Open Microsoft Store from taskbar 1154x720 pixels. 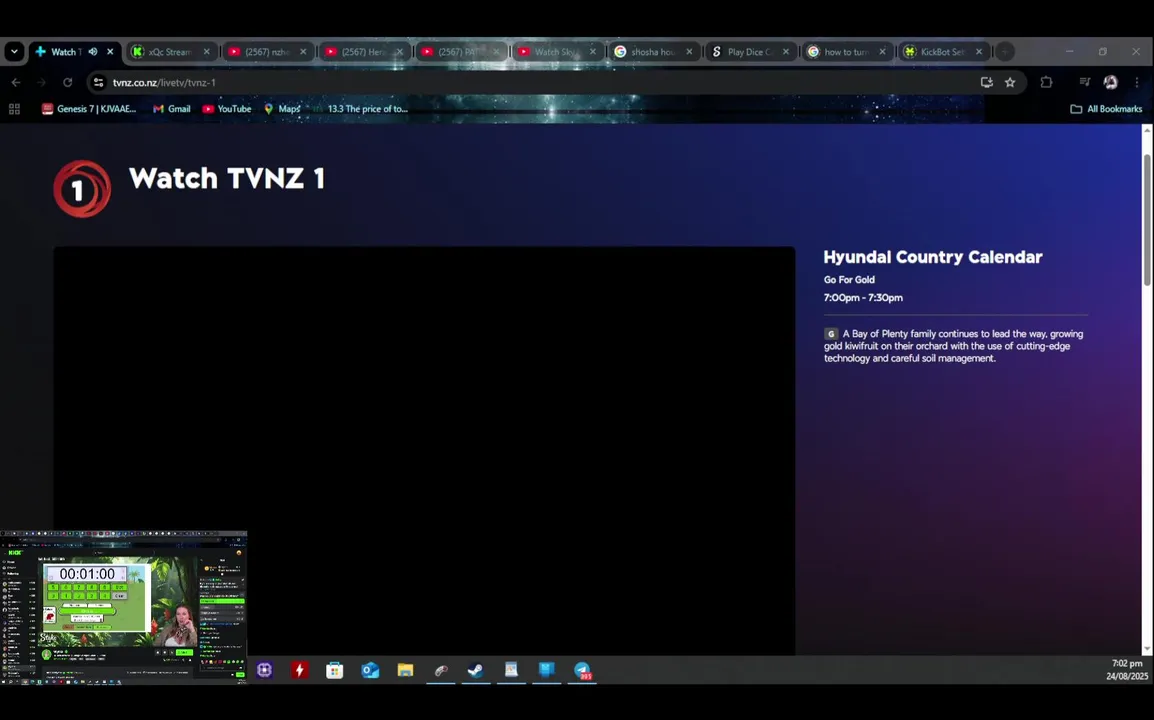pyautogui.click(x=335, y=670)
